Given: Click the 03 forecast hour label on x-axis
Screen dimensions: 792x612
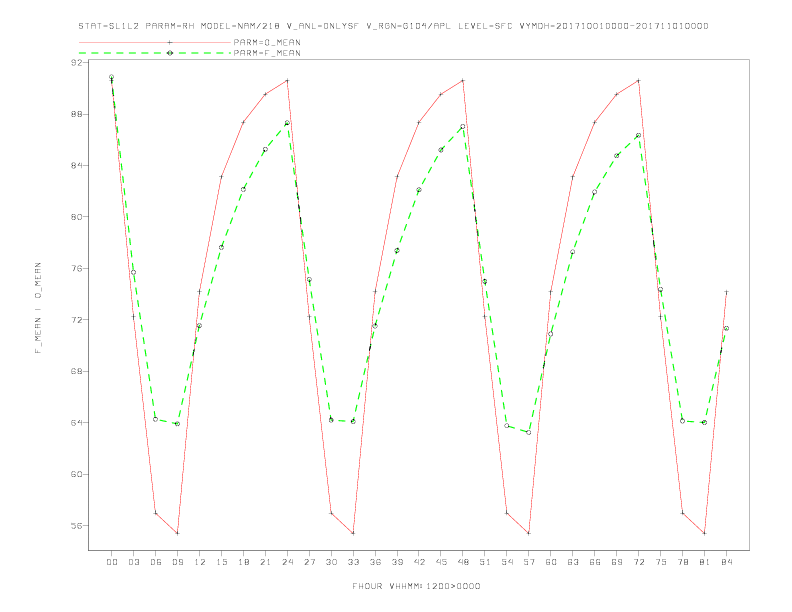Looking at the screenshot, I should click(x=133, y=562).
